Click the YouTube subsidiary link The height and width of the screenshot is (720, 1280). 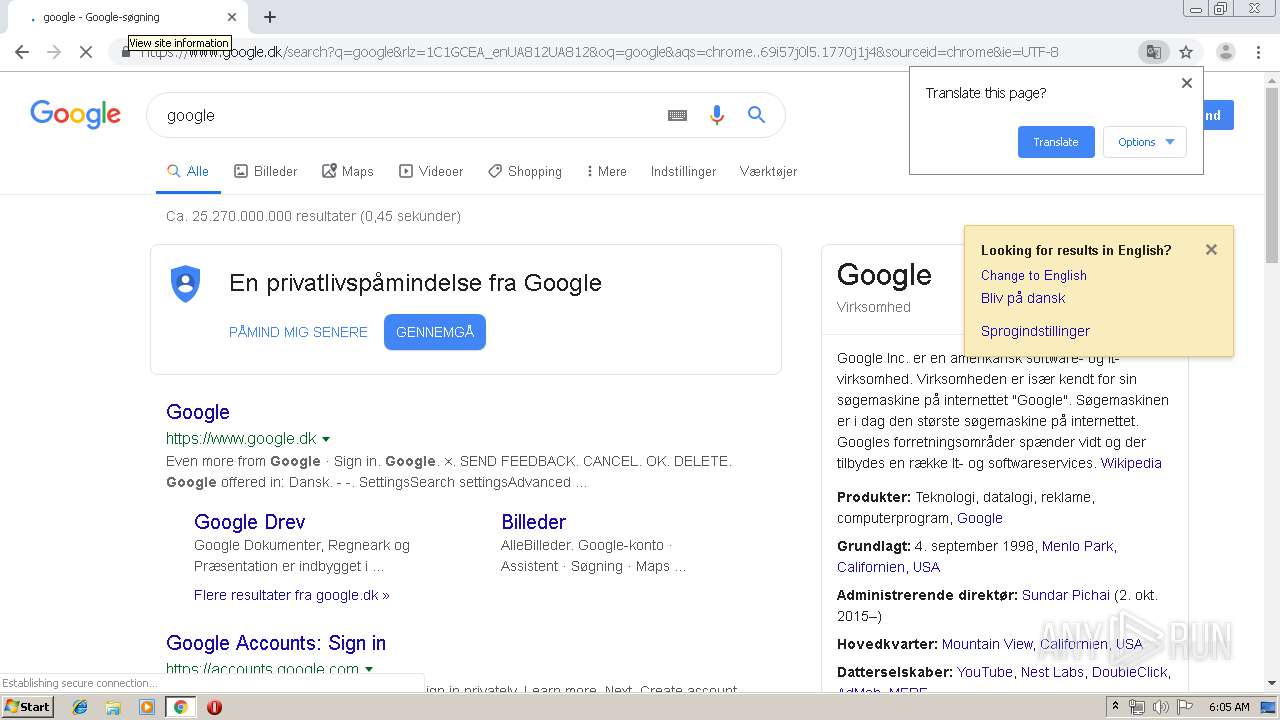coord(985,672)
